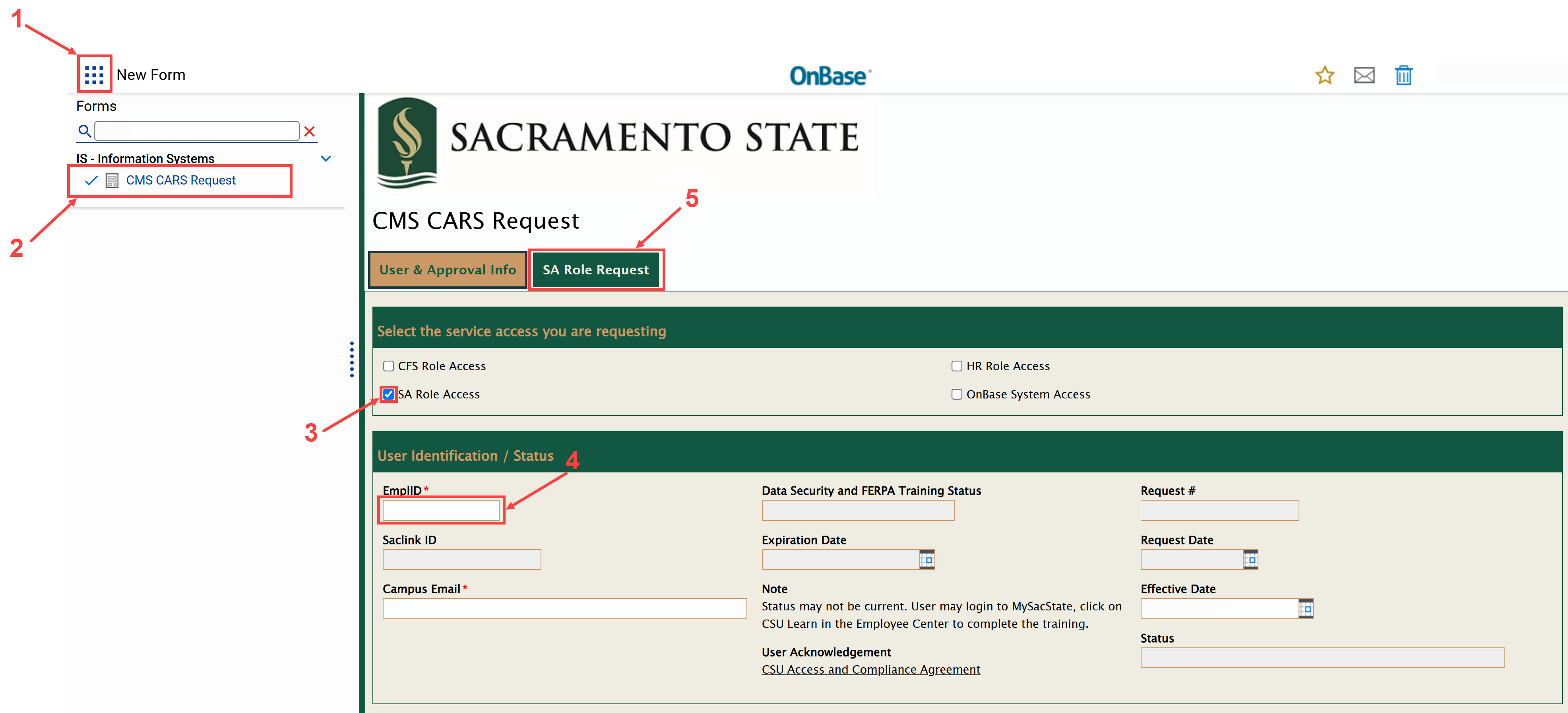Viewport: 1568px width, 713px height.
Task: Open Effective Date calendar picker
Action: pos(1306,608)
